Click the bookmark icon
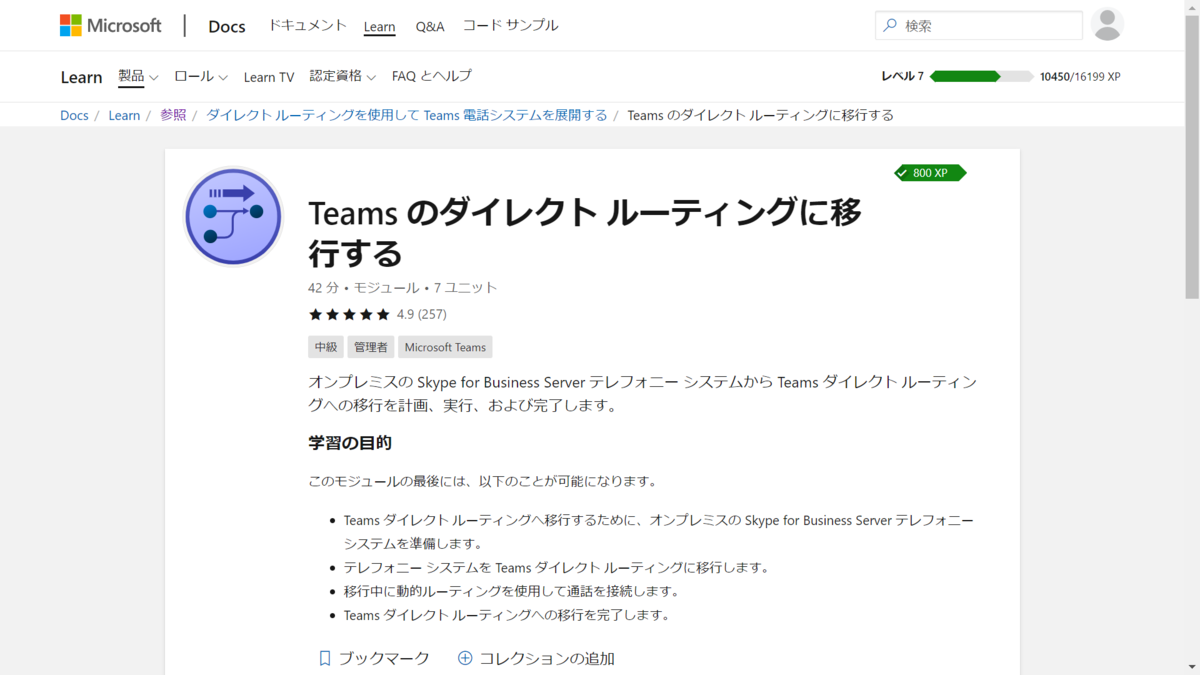The width and height of the screenshot is (1200, 675). pyautogui.click(x=324, y=658)
